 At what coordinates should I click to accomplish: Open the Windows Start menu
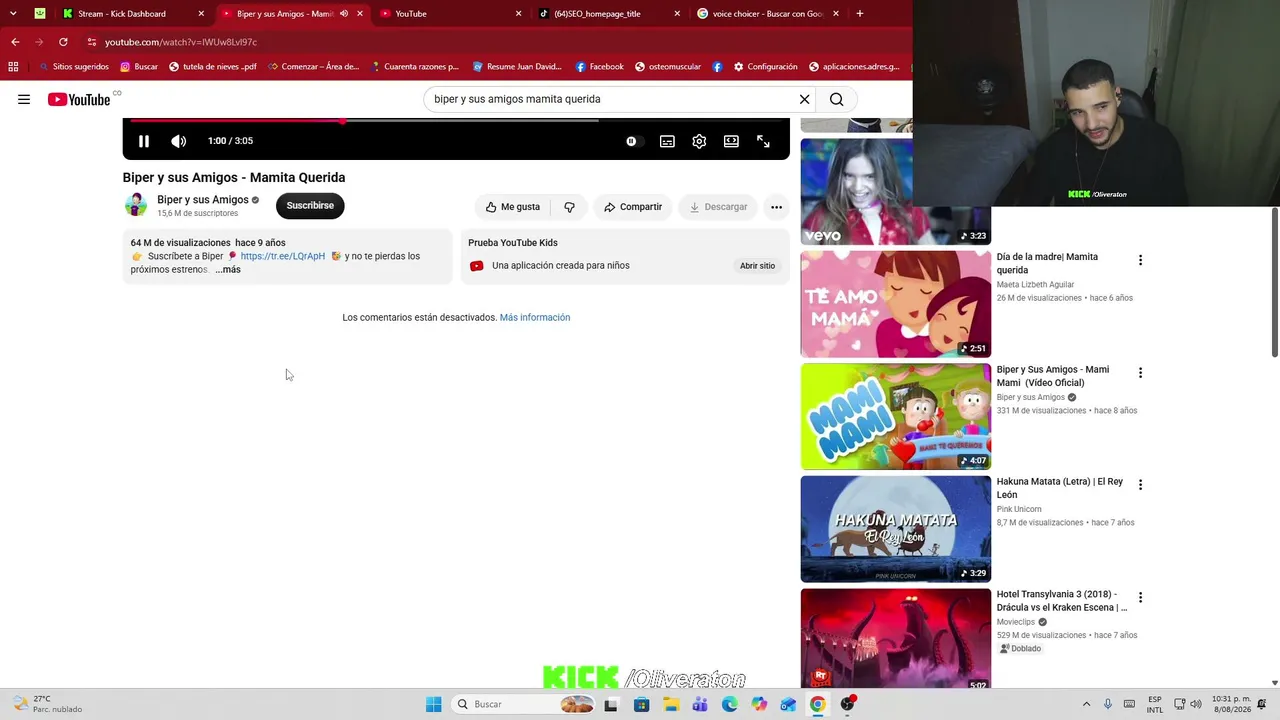click(433, 704)
